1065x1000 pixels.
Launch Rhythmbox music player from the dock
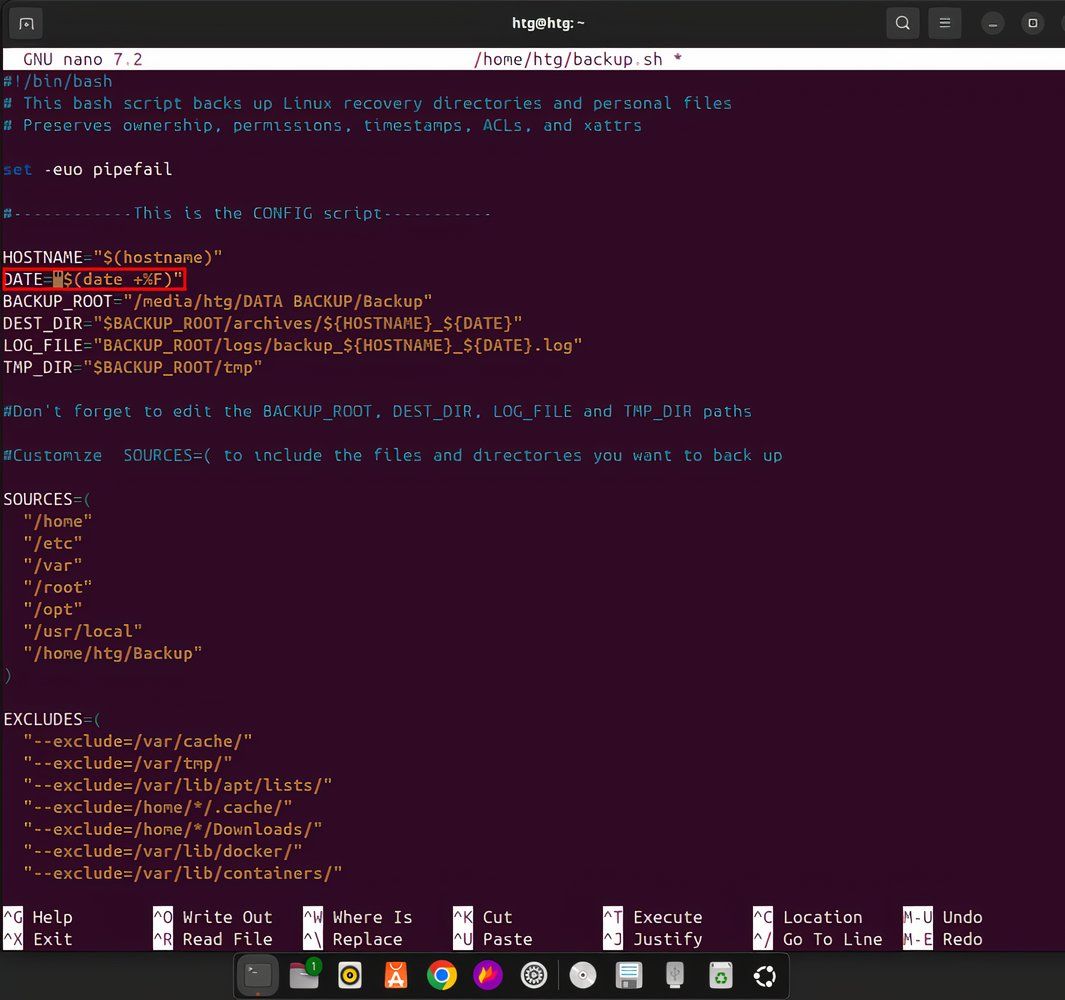pos(349,975)
